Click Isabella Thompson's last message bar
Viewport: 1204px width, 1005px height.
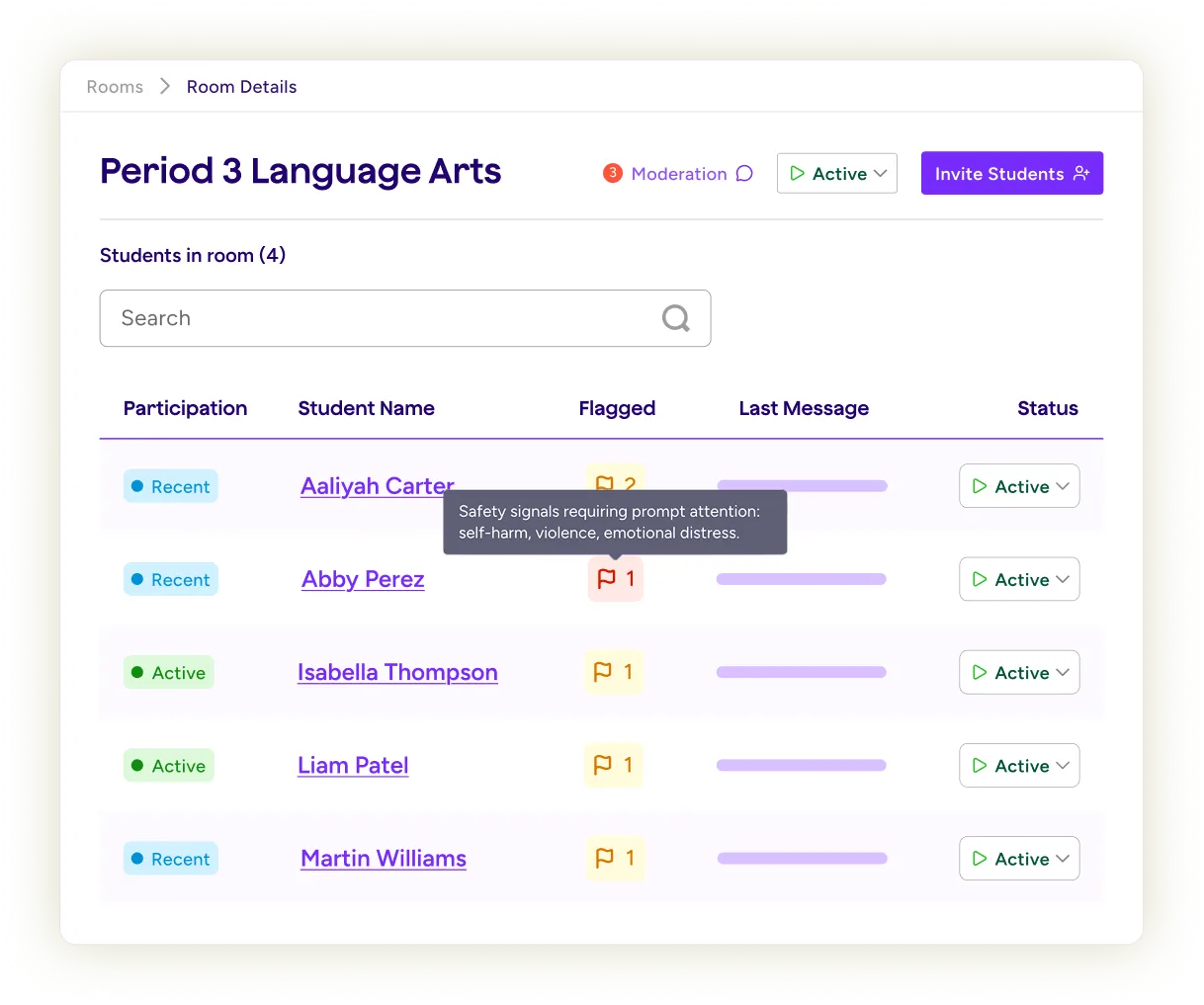[x=802, y=672]
